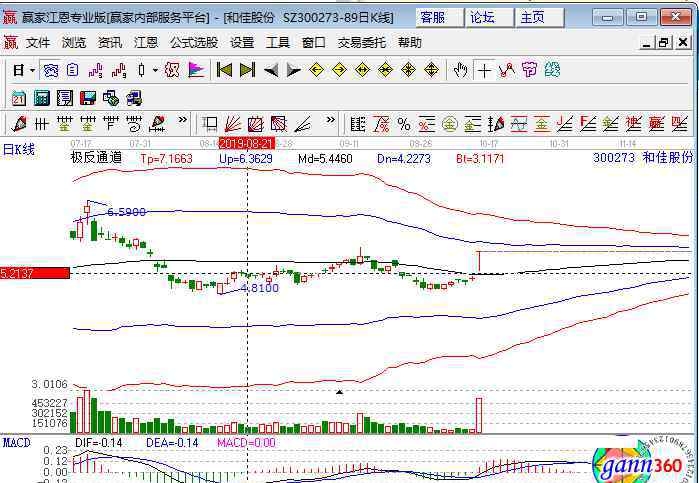
Task: Click the candlestick chart style icon
Action: point(142,70)
